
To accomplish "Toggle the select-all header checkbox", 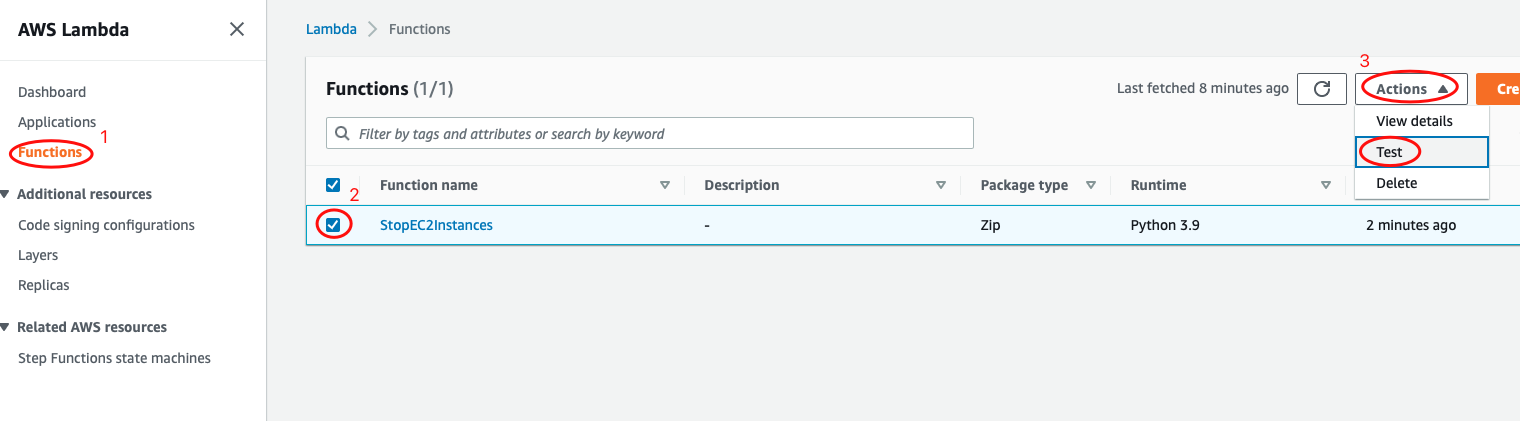I will (333, 185).
